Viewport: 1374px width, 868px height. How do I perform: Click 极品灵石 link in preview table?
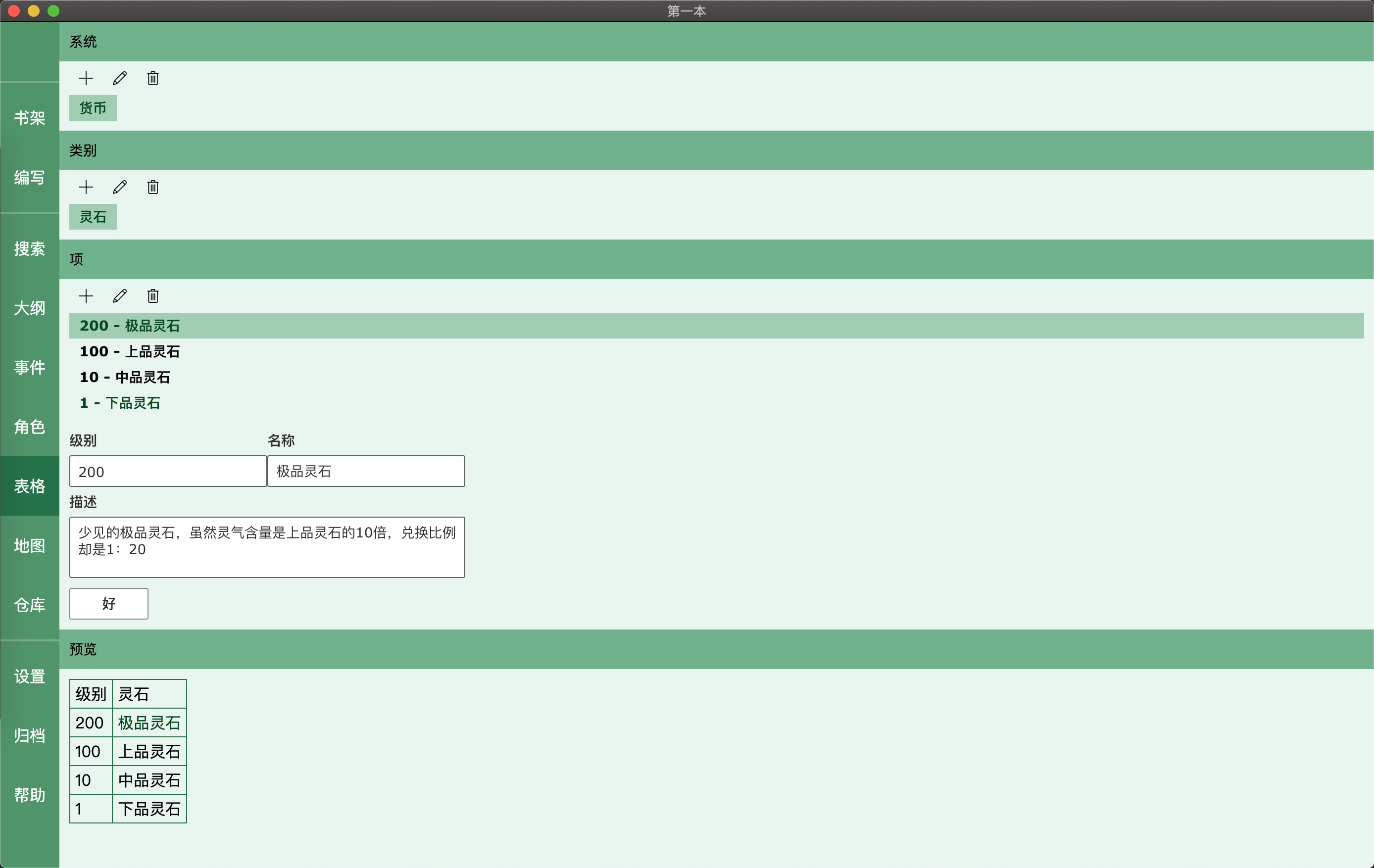149,723
